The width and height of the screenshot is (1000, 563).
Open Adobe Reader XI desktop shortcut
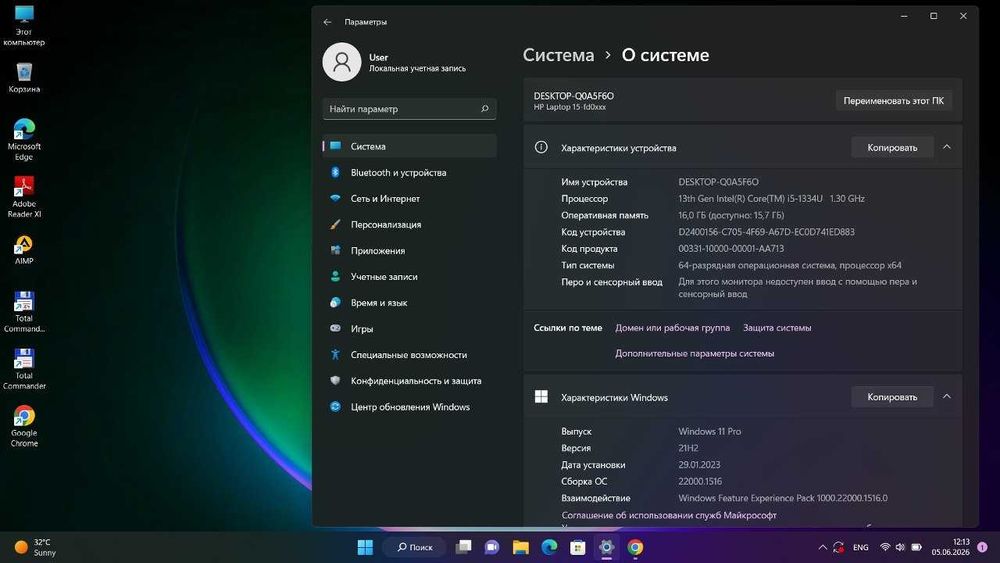point(24,197)
